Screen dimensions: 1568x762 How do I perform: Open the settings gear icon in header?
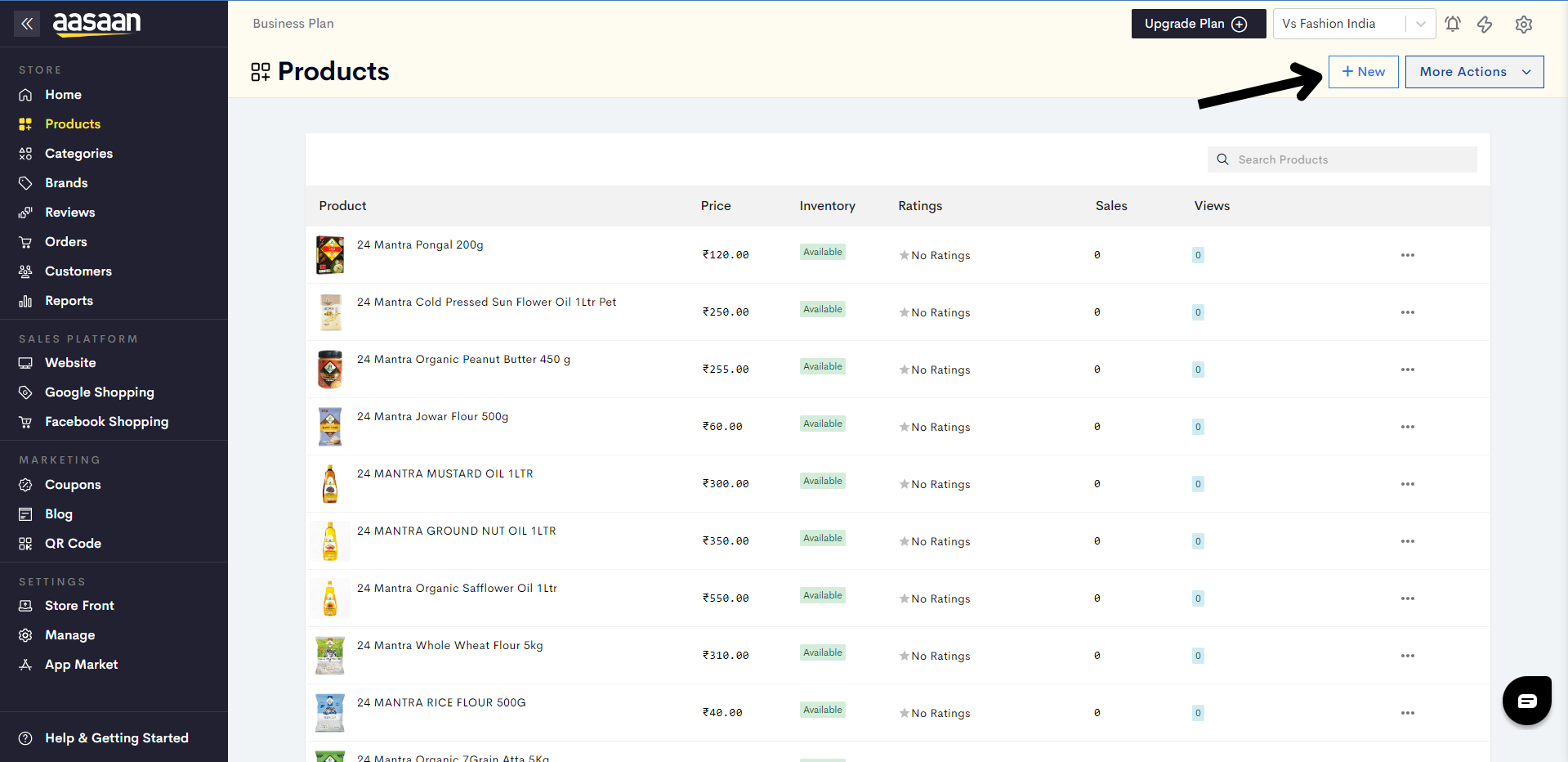point(1523,24)
